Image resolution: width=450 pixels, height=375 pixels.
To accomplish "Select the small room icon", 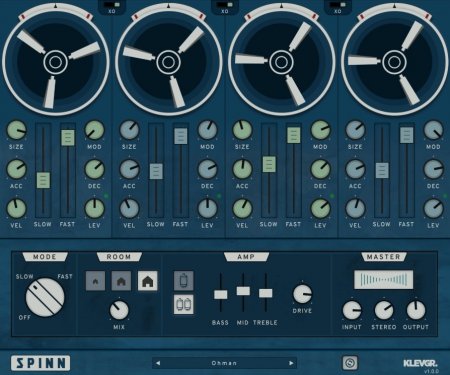I will click(95, 281).
